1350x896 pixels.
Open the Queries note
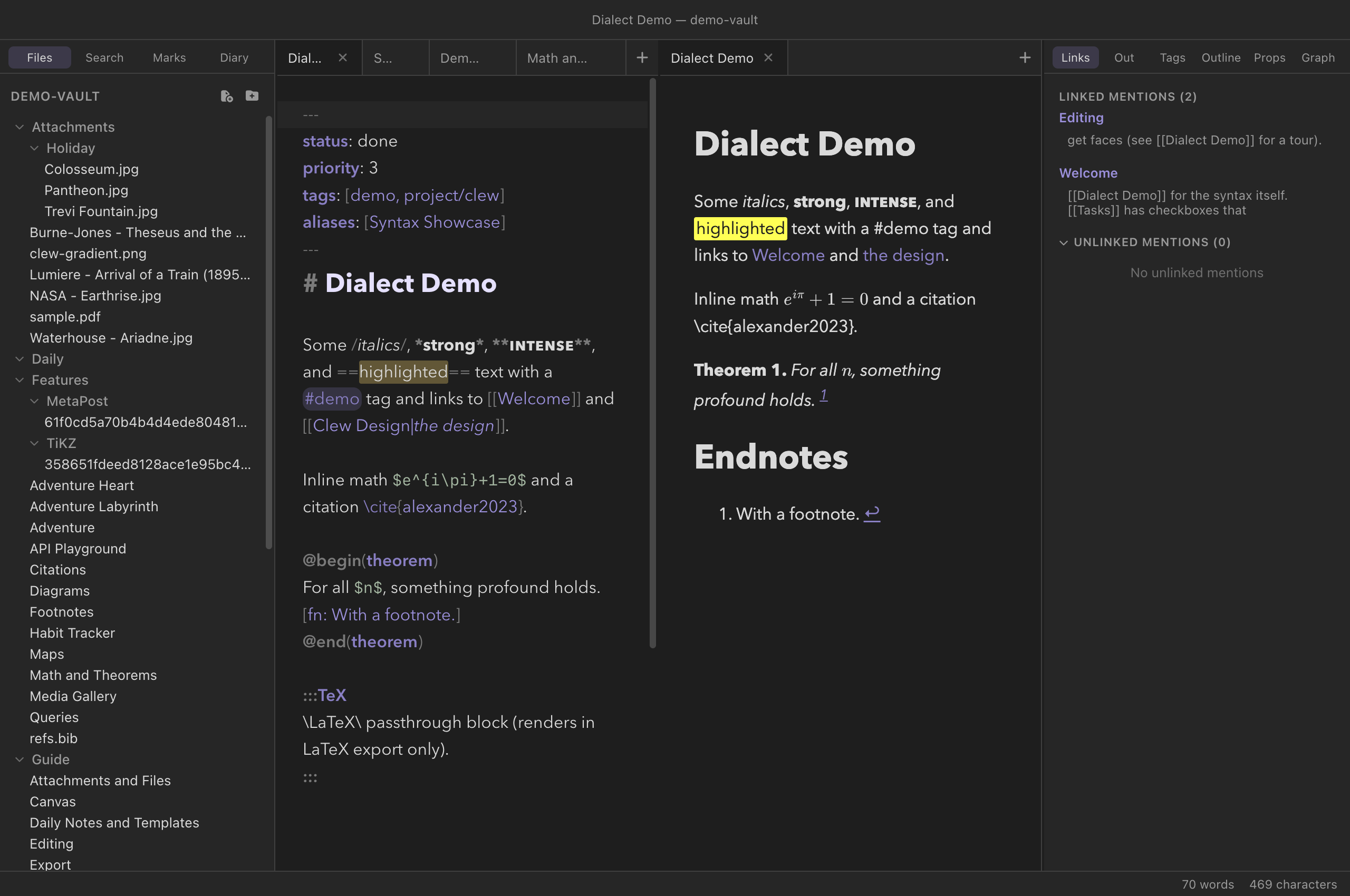(x=54, y=718)
